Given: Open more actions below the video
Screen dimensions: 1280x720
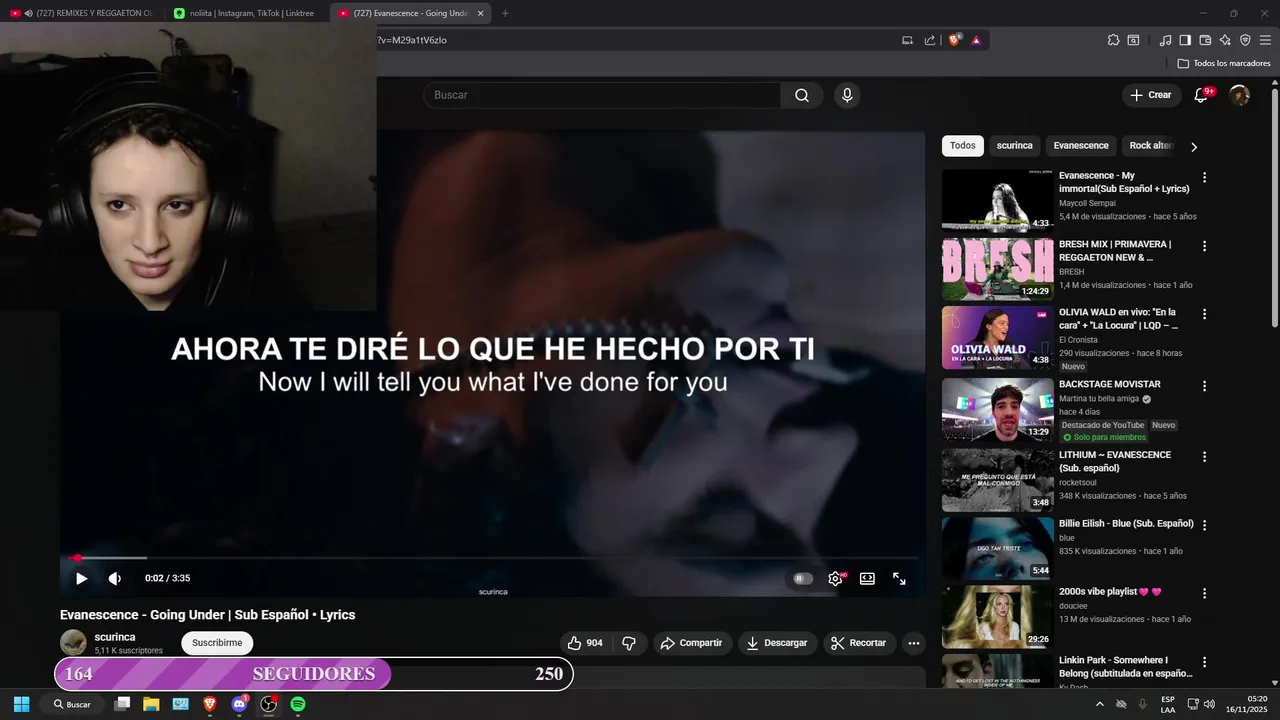Looking at the screenshot, I should coord(913,643).
